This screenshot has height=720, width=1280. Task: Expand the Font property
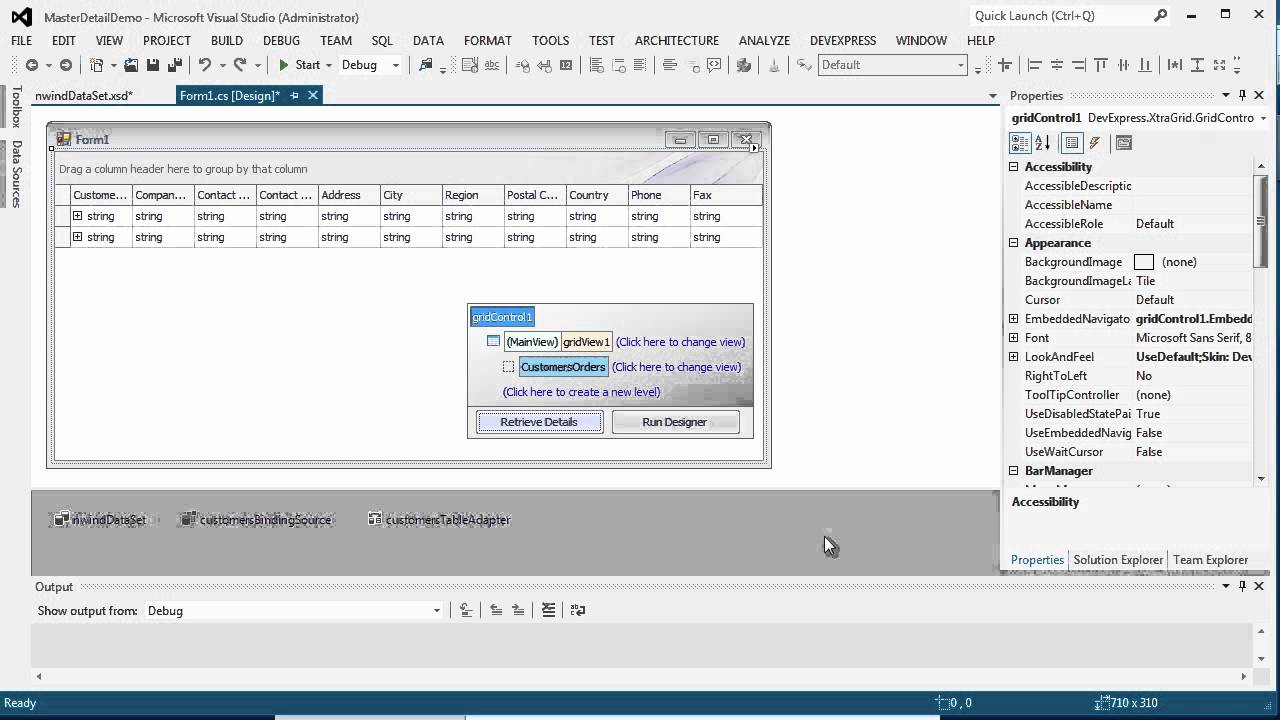pos(1013,338)
